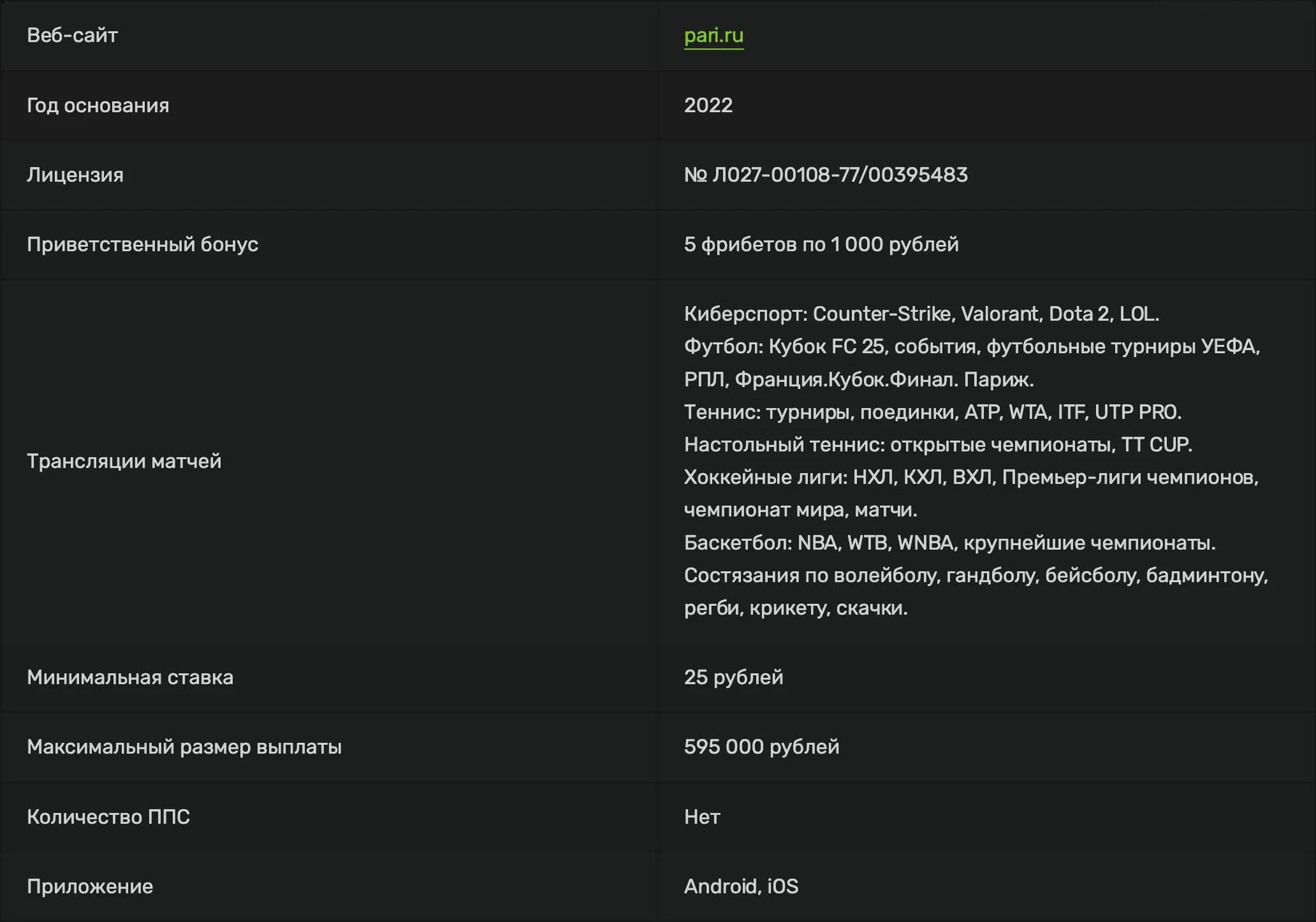Select the 'Год основания' label
Image resolution: width=1316 pixels, height=922 pixels.
coord(98,105)
